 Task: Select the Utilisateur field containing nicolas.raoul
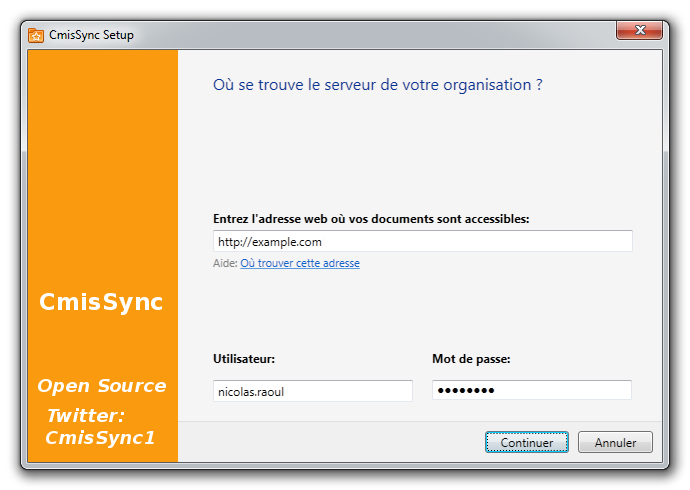[312, 391]
